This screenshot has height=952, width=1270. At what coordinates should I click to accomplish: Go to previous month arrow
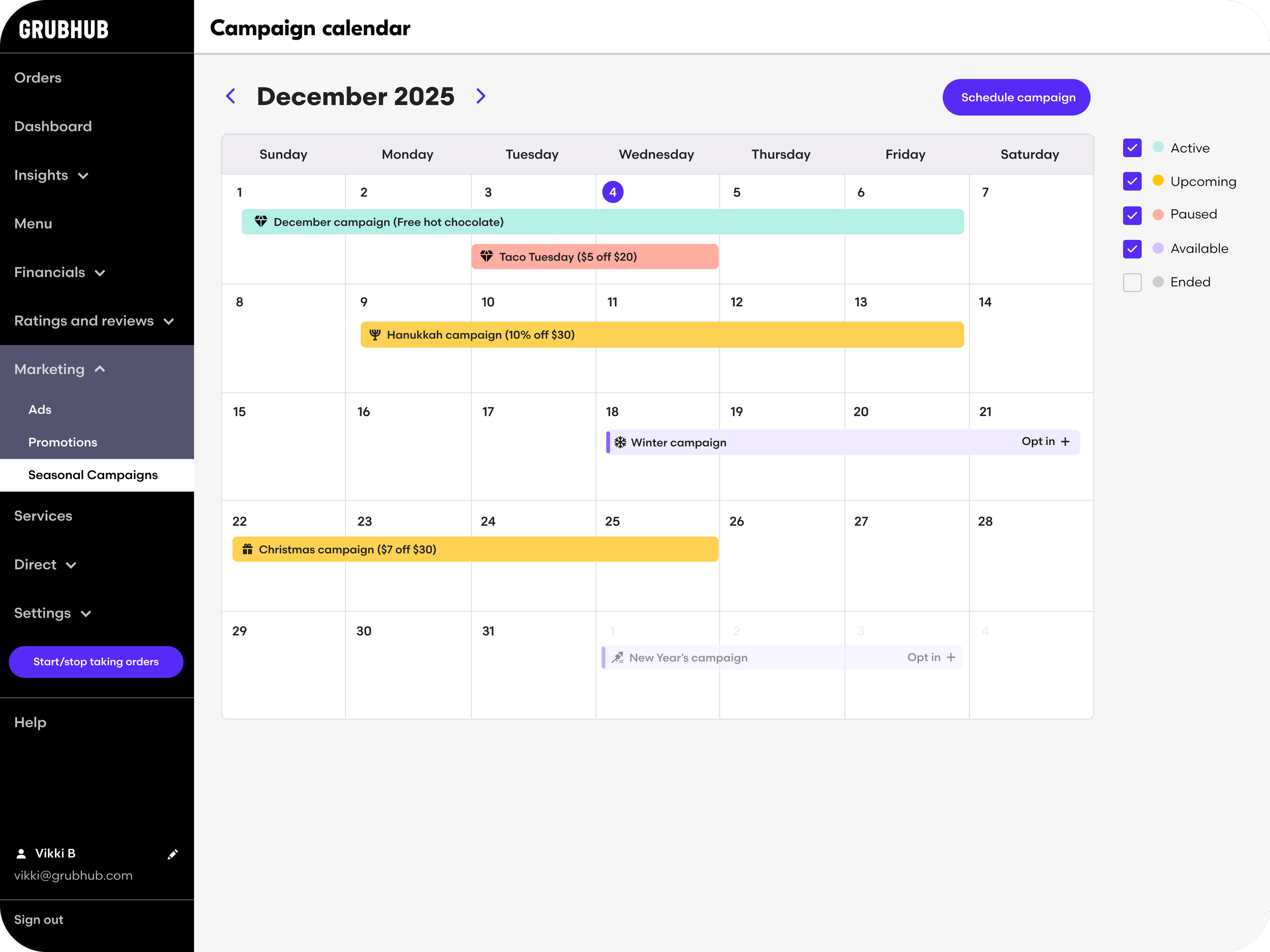[231, 97]
